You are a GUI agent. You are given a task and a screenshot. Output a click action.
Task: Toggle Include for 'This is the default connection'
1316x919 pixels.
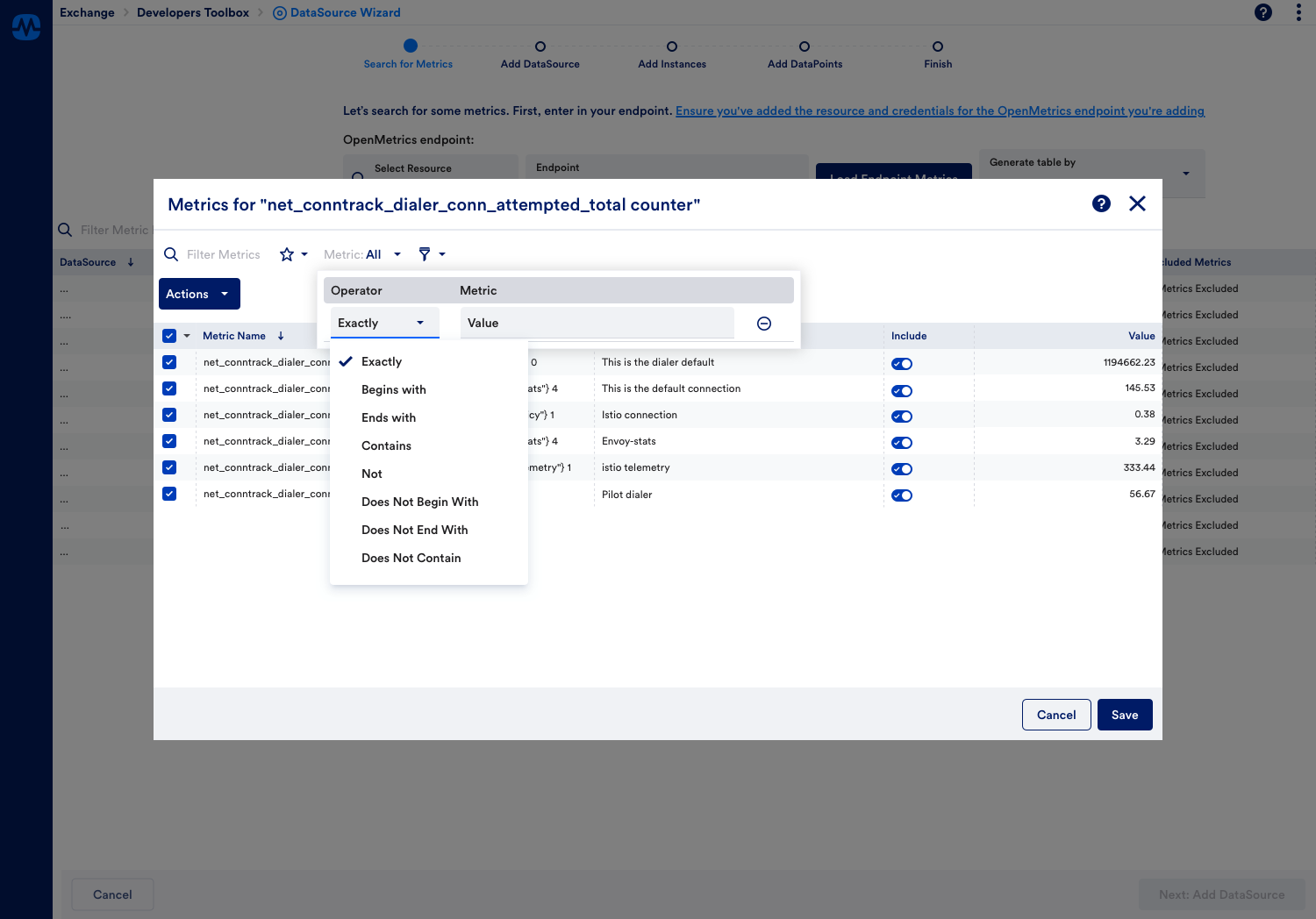click(x=902, y=391)
